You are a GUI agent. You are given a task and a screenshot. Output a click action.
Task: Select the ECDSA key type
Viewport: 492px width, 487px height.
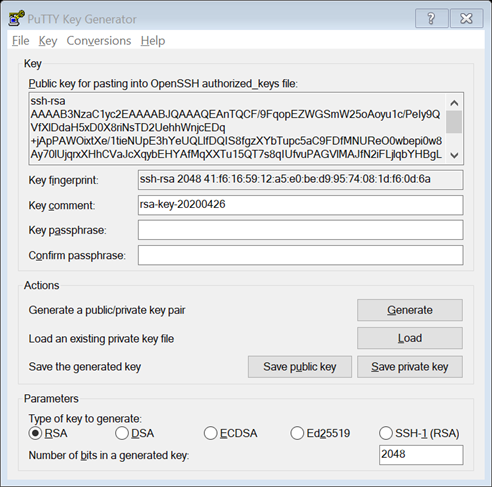pos(231,433)
